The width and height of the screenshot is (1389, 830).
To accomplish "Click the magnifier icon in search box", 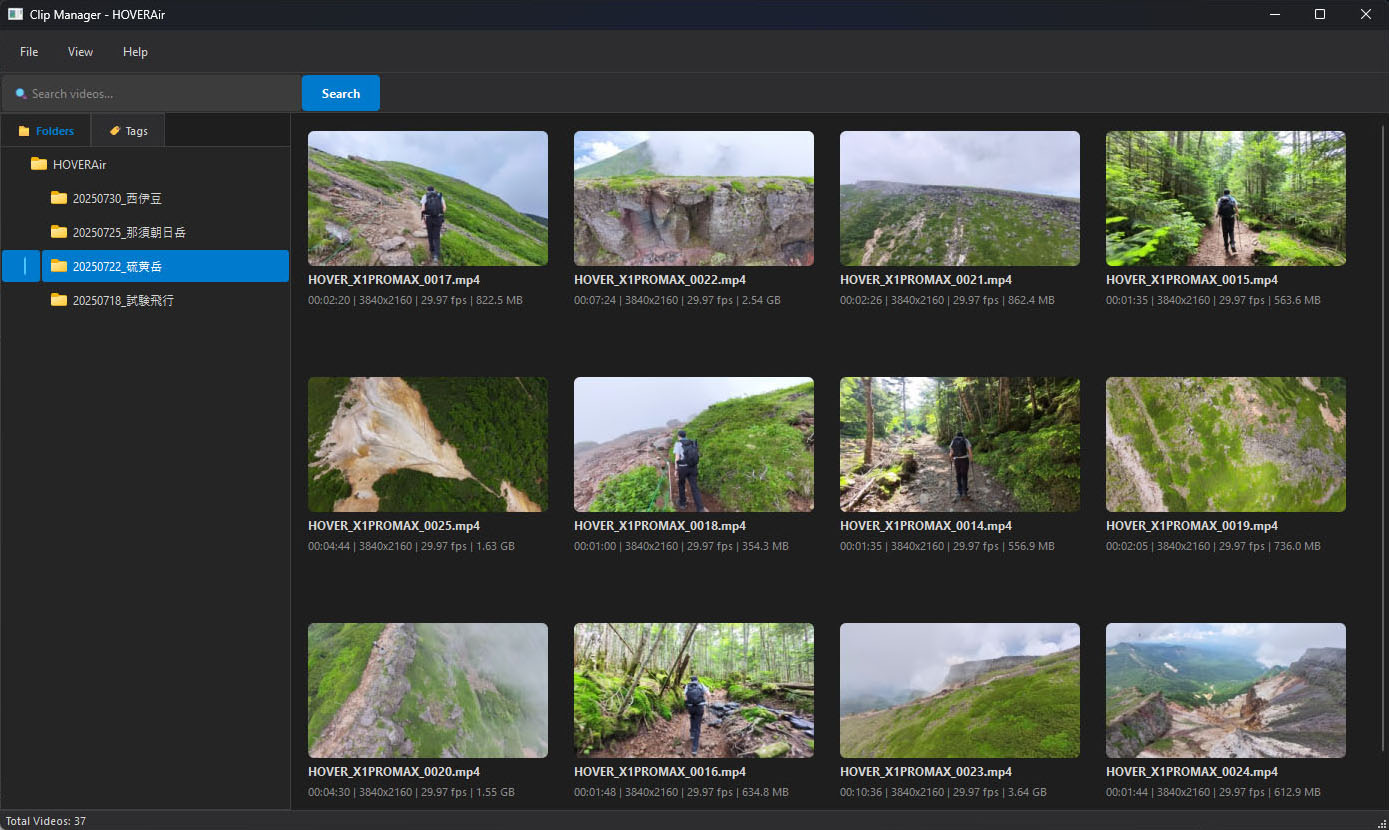I will (x=21, y=94).
